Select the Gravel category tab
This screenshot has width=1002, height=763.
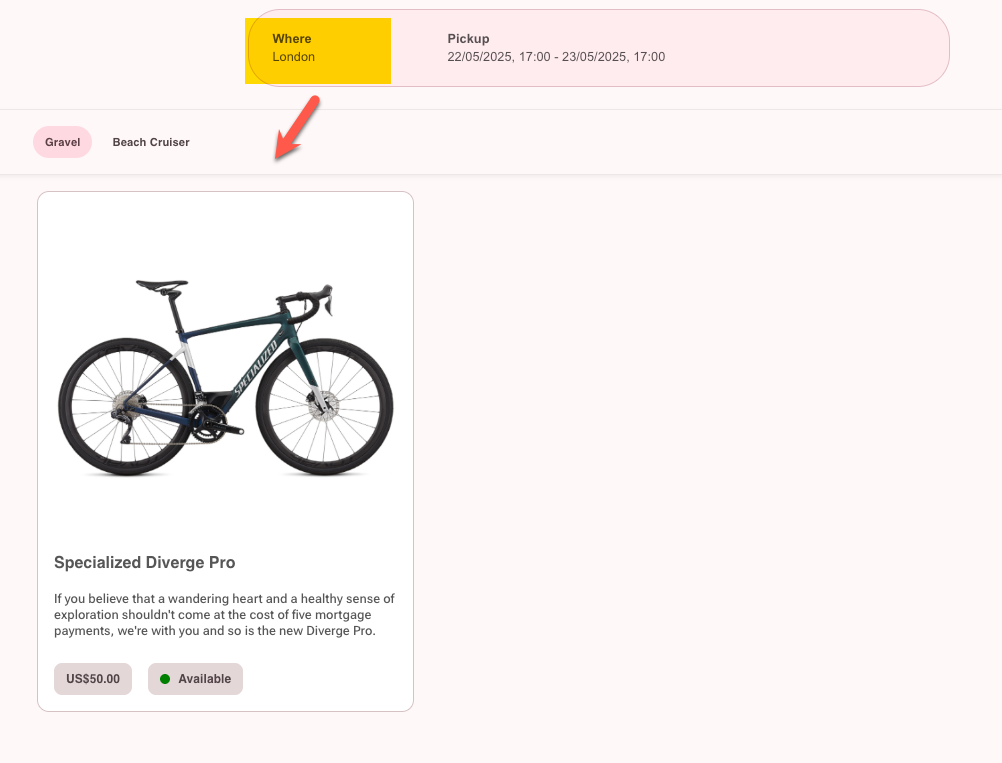tap(63, 142)
